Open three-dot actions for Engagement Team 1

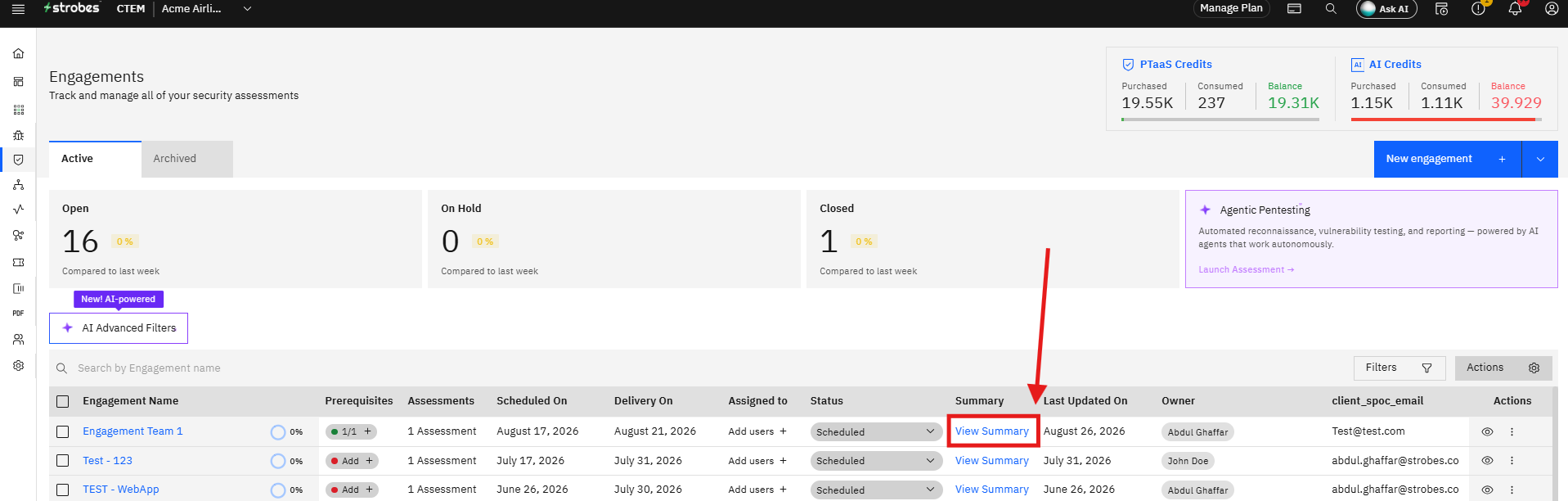coord(1512,431)
